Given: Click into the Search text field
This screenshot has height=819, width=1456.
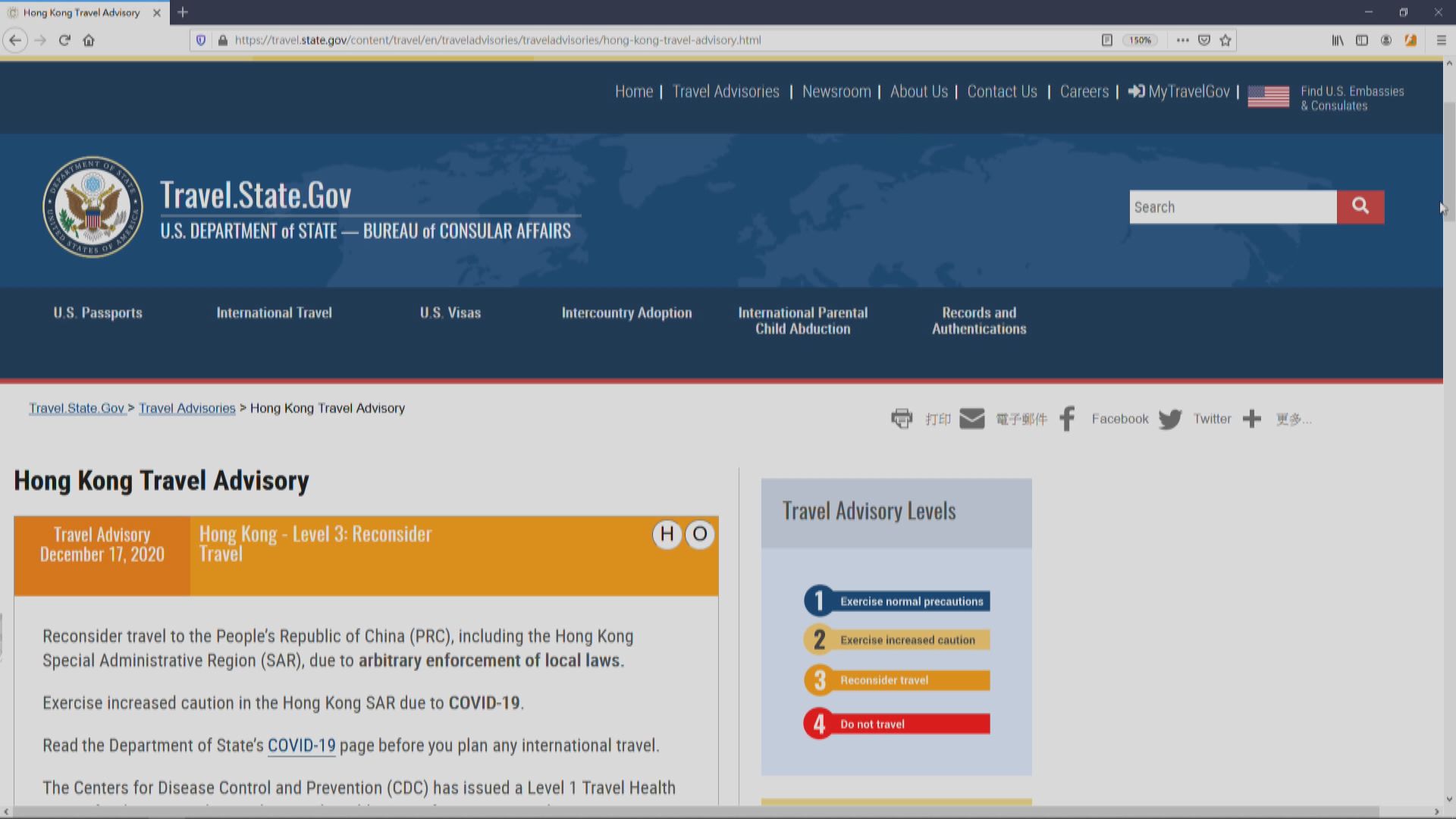Looking at the screenshot, I should (x=1232, y=207).
